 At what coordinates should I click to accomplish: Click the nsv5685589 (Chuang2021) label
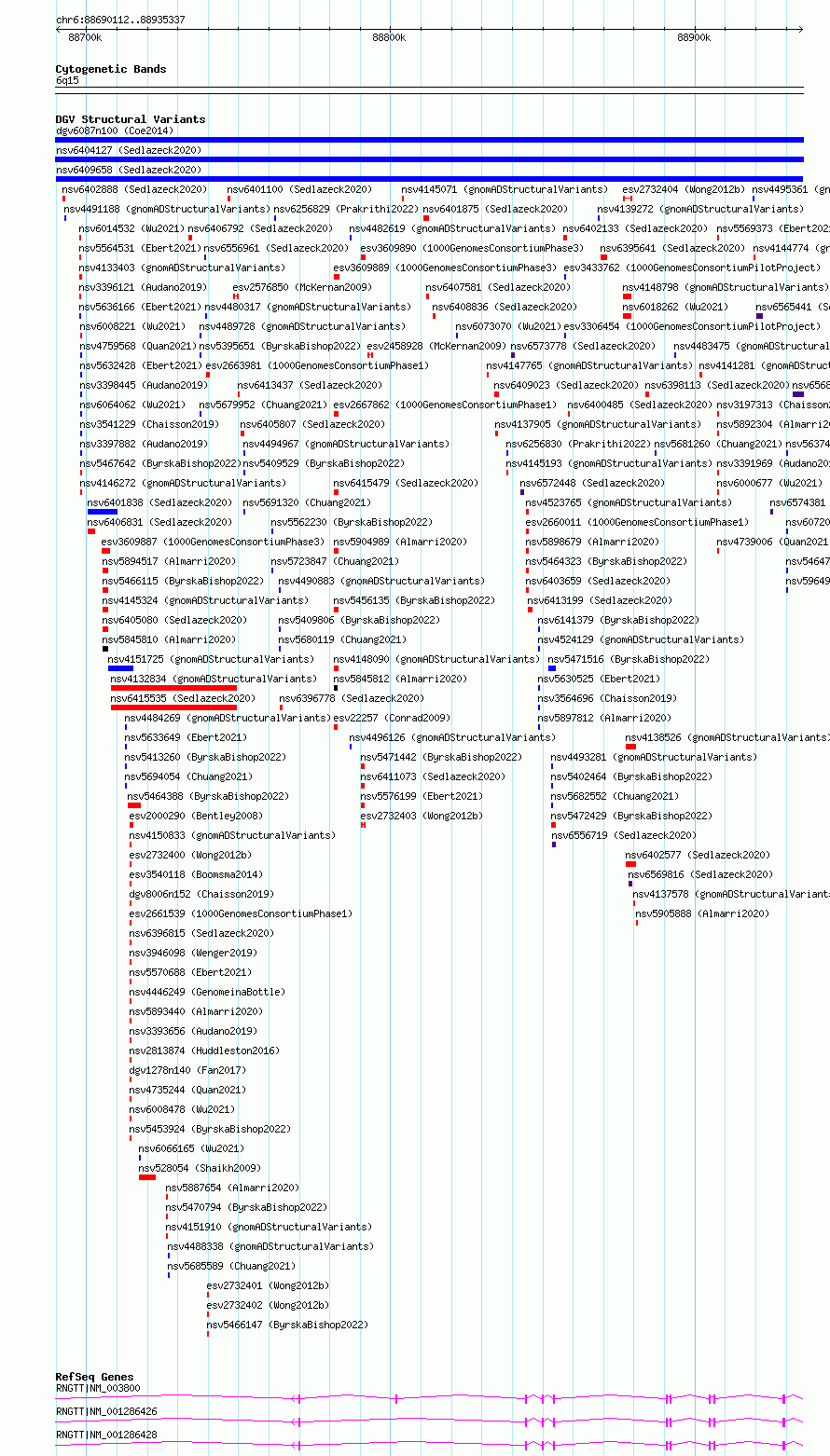(x=231, y=1266)
